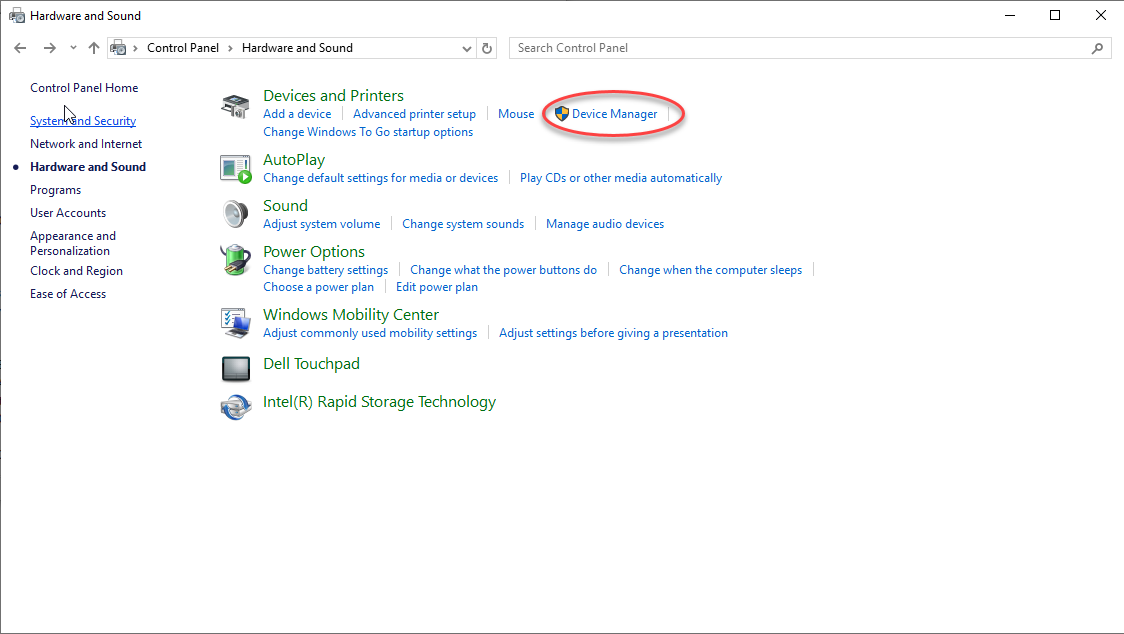
Task: Open Mouse settings link
Action: (516, 114)
